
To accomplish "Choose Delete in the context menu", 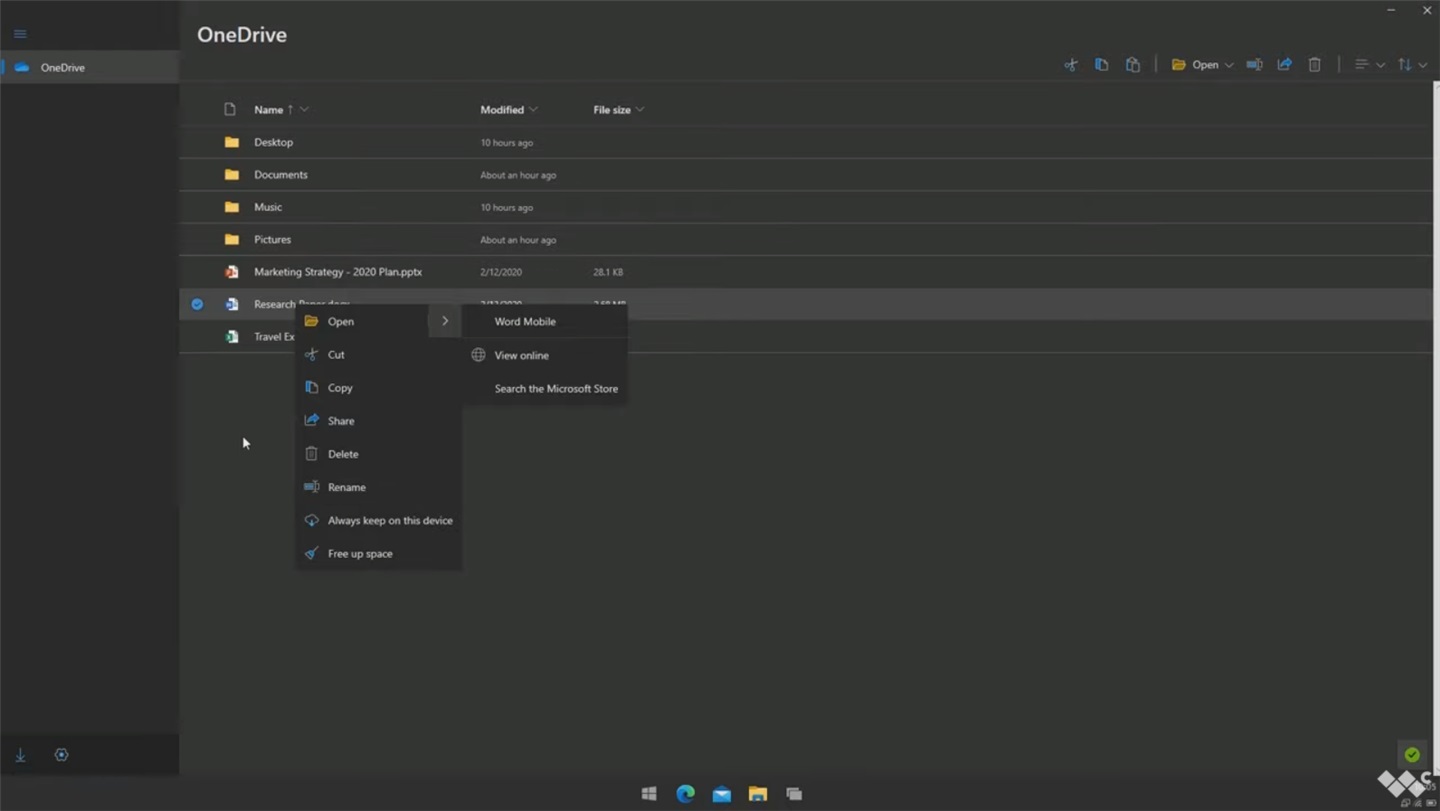I will [378, 453].
